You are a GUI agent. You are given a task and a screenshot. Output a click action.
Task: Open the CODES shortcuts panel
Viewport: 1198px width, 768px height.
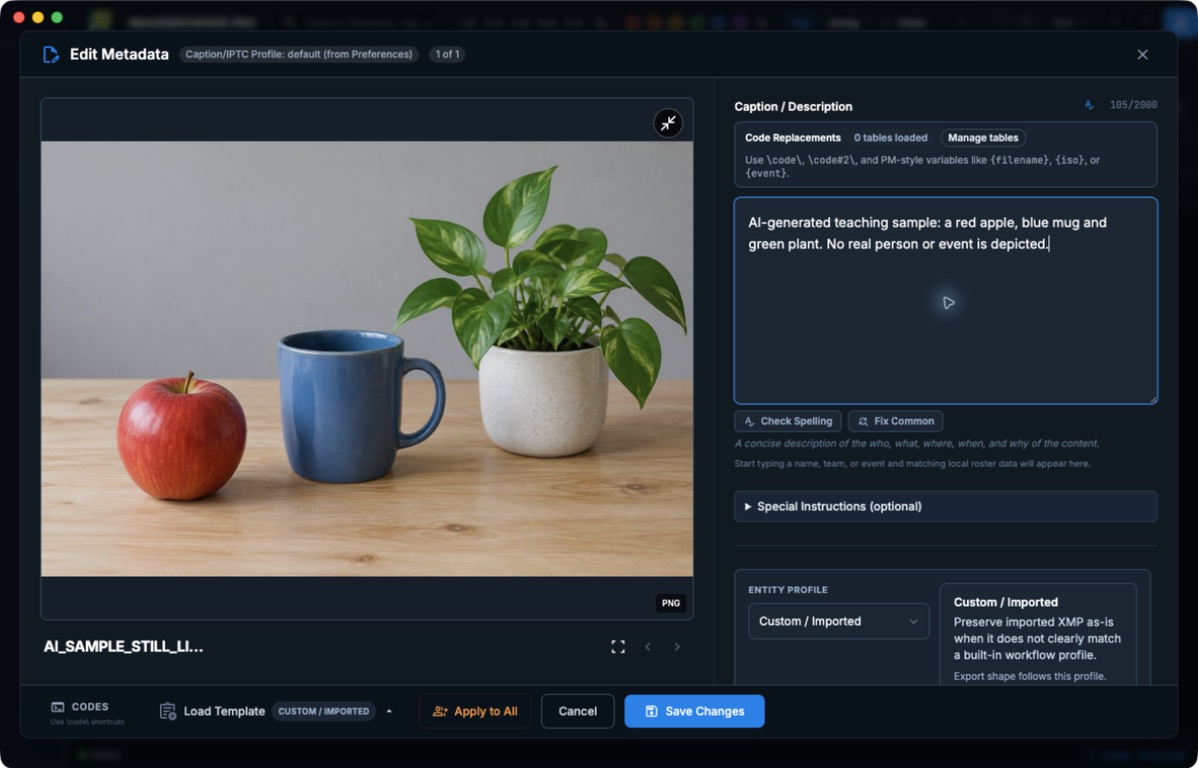[x=87, y=711]
